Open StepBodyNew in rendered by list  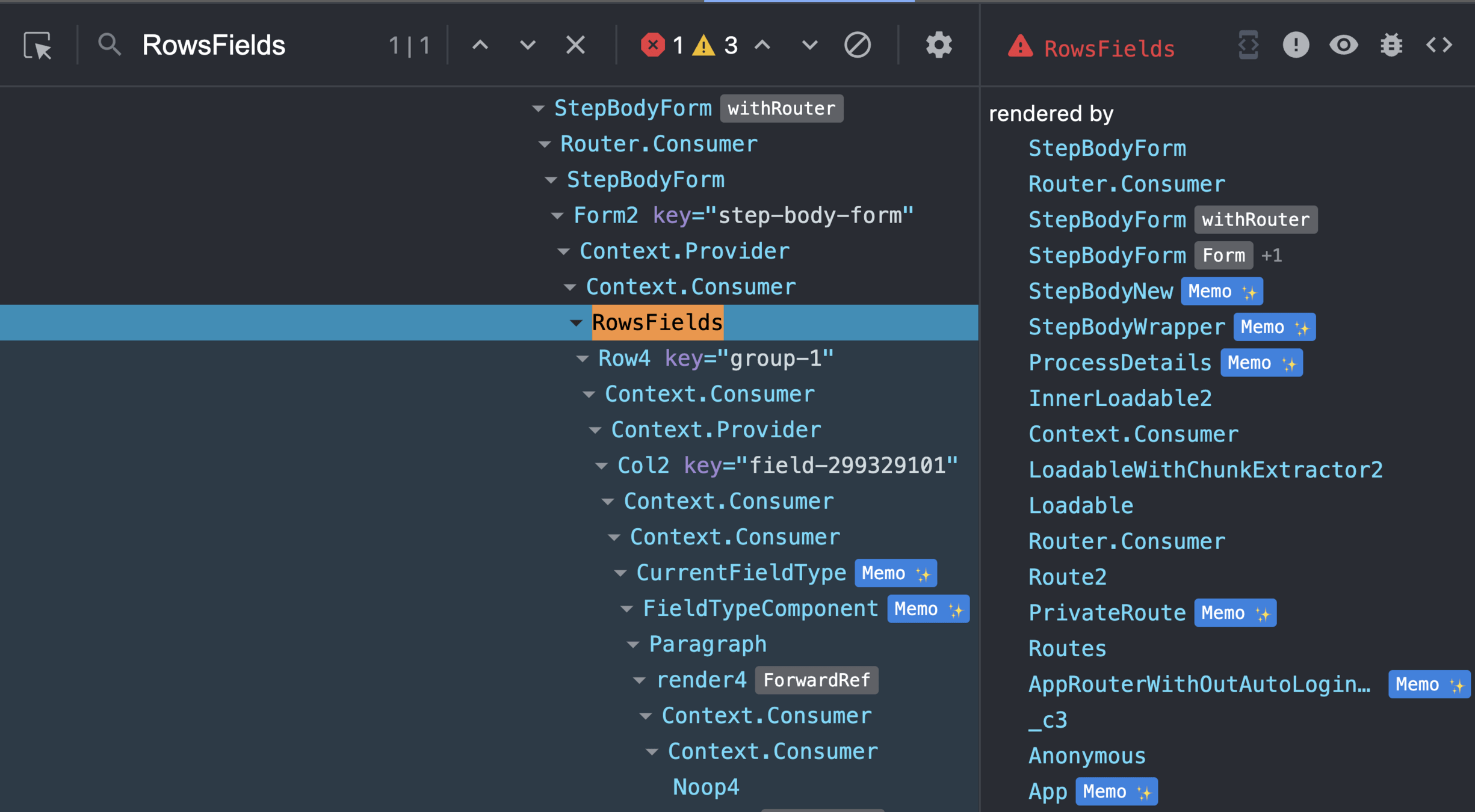point(1100,291)
